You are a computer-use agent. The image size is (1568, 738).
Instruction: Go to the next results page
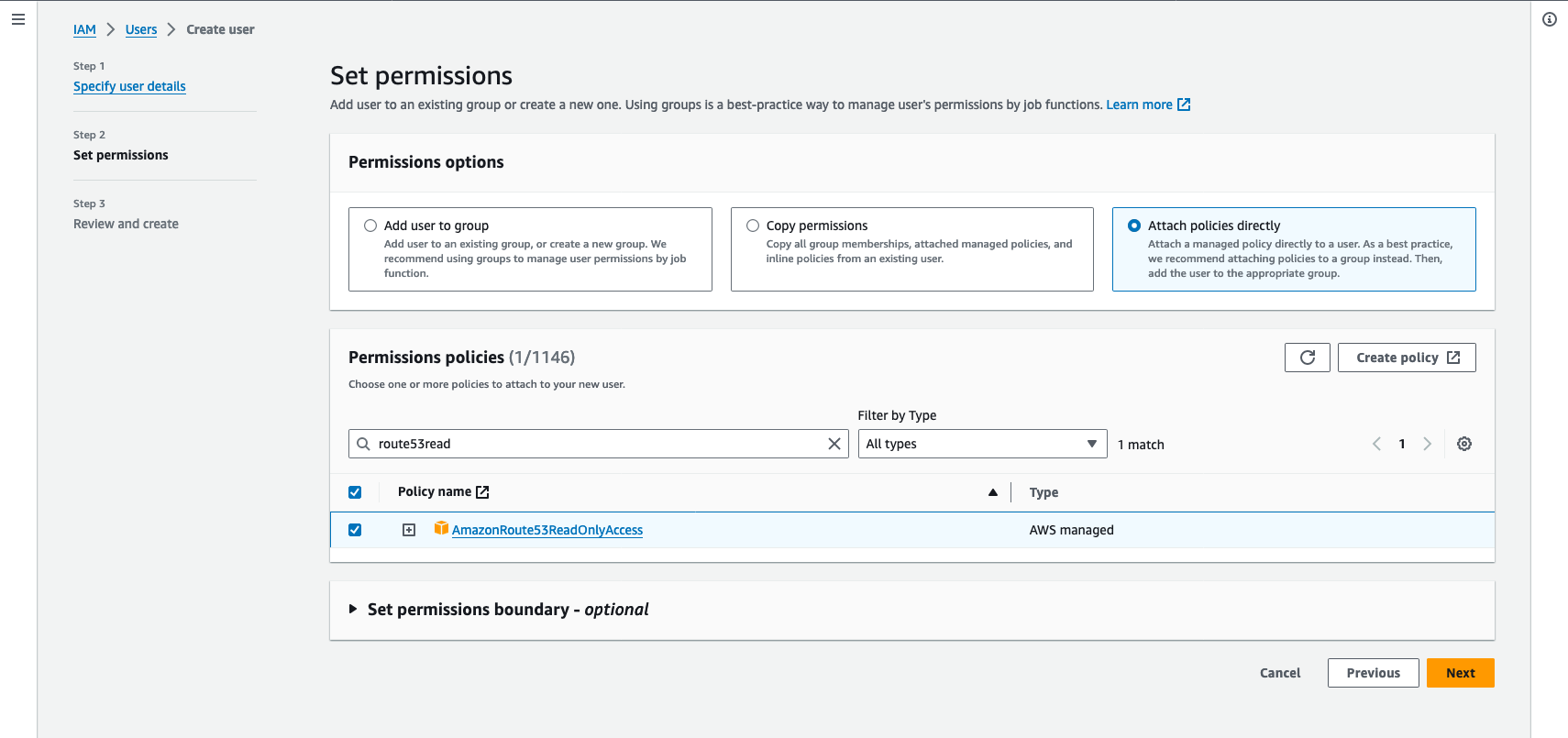[1427, 444]
